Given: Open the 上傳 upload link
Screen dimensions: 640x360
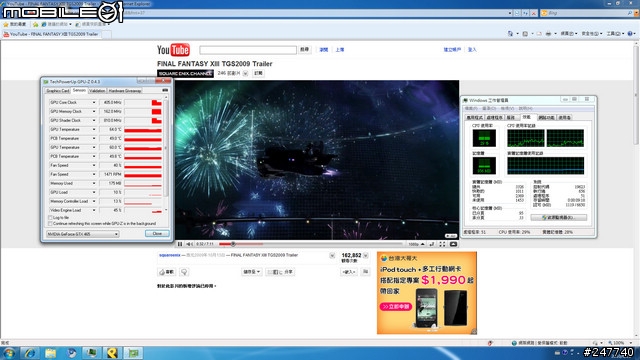Looking at the screenshot, I should pyautogui.click(x=340, y=50).
